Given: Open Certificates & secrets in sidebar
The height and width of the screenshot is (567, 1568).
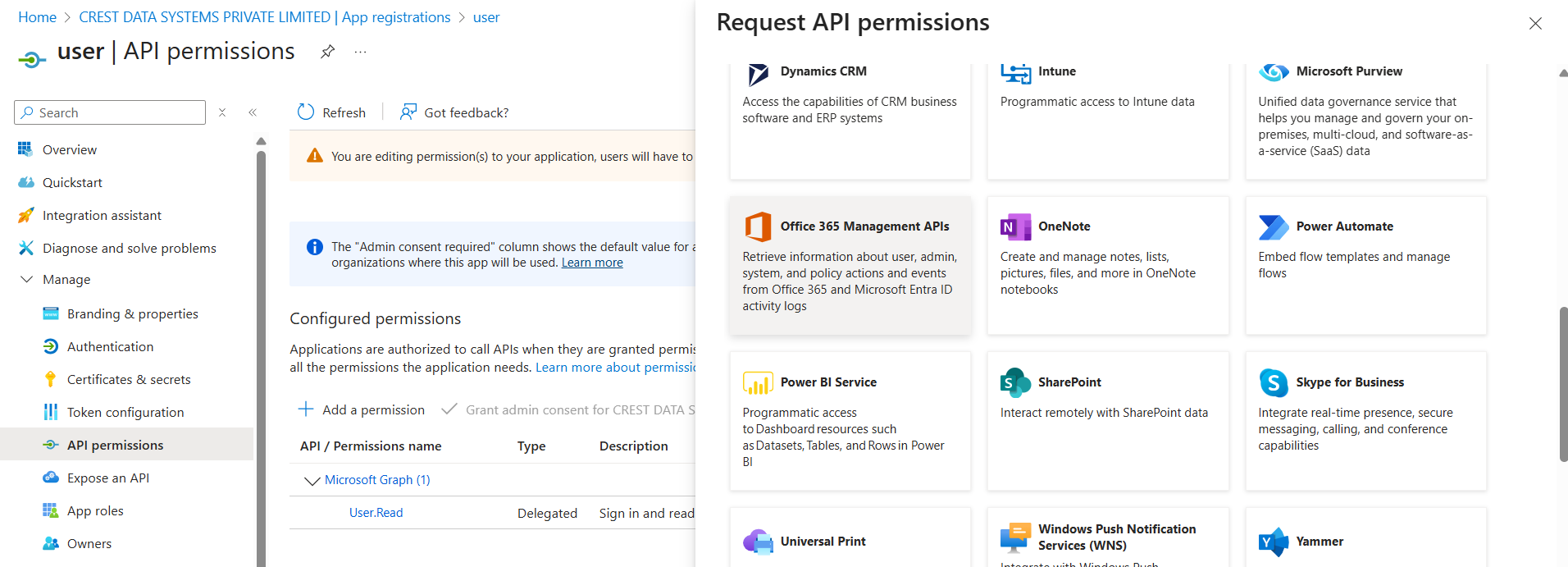Looking at the screenshot, I should point(129,379).
